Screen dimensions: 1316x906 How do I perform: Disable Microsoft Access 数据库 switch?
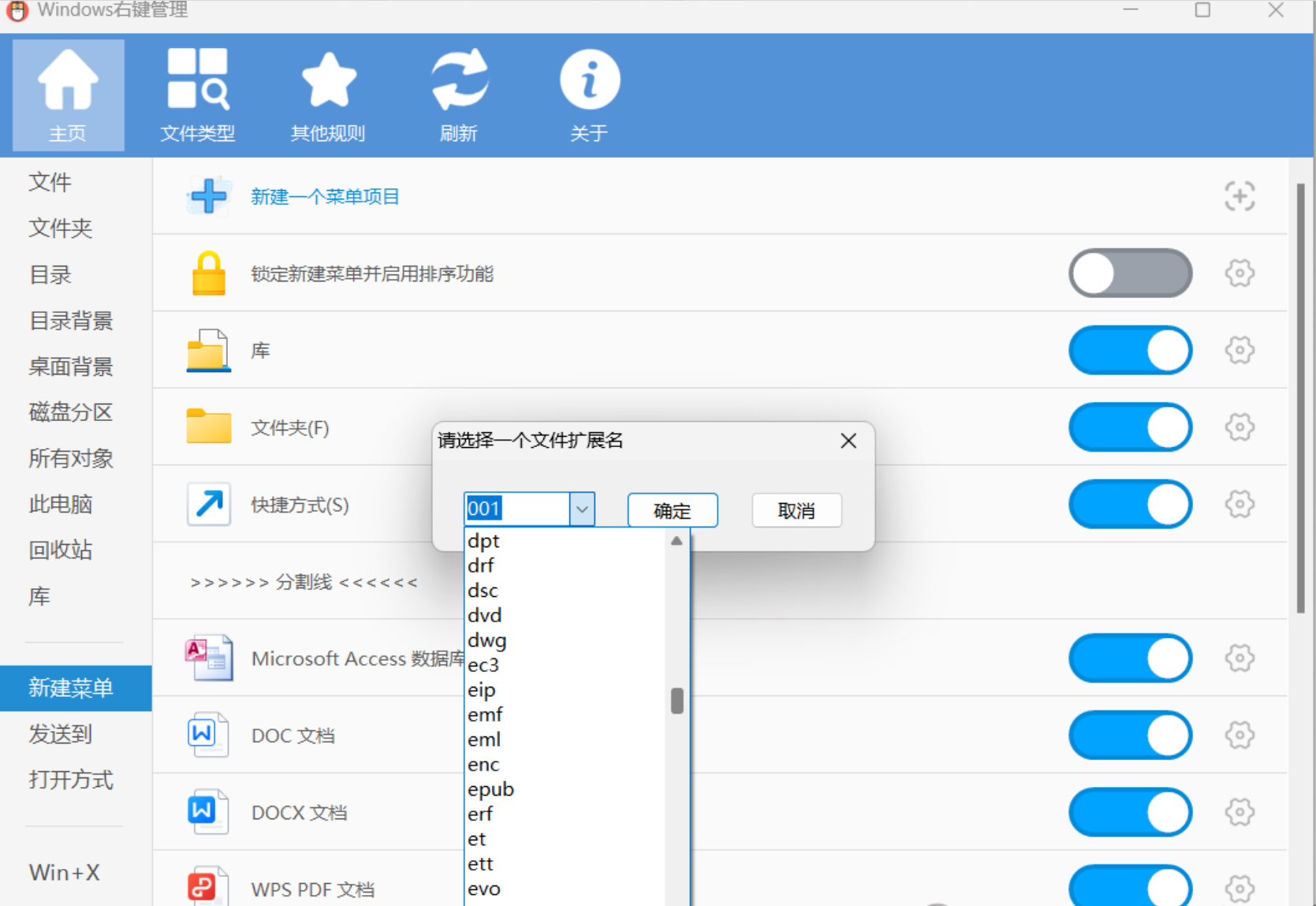(x=1130, y=657)
